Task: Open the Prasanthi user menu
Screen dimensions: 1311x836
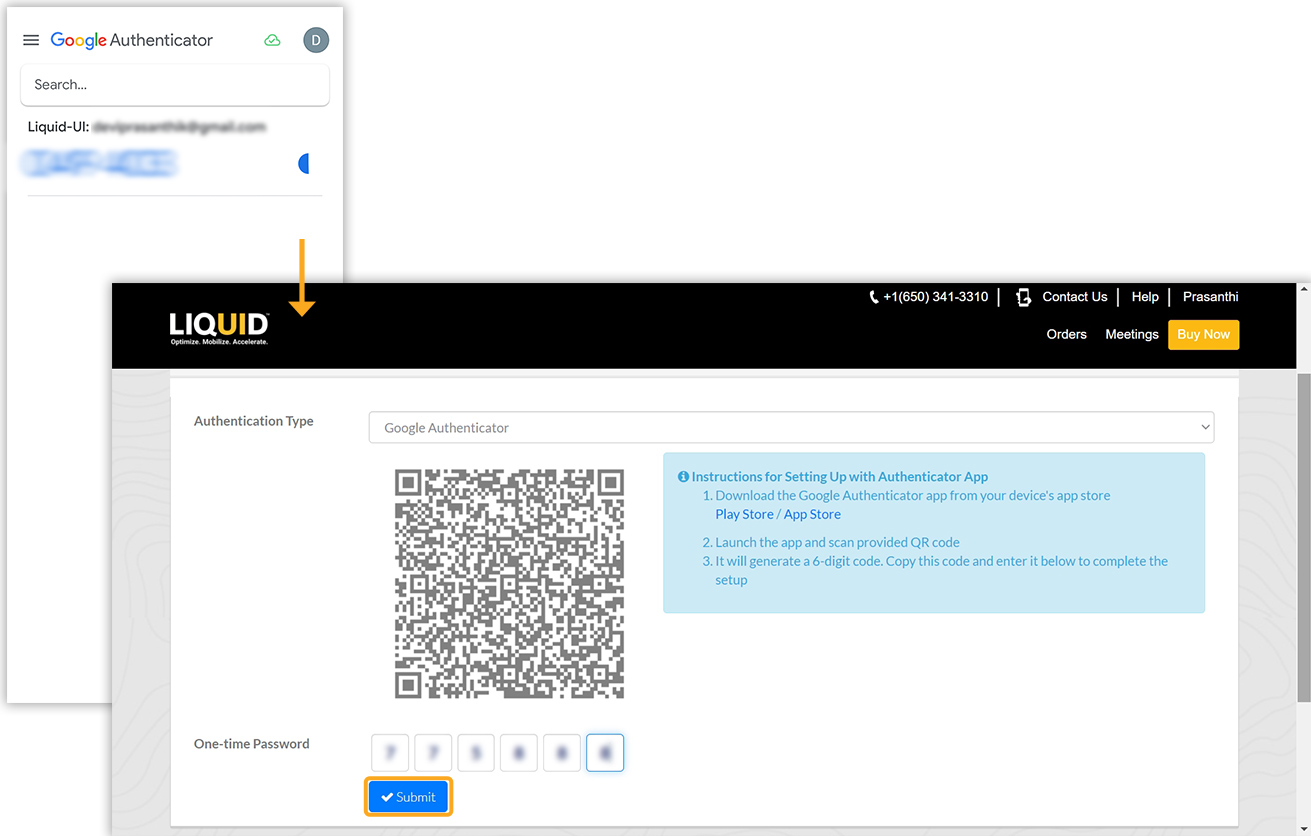Action: (1211, 297)
